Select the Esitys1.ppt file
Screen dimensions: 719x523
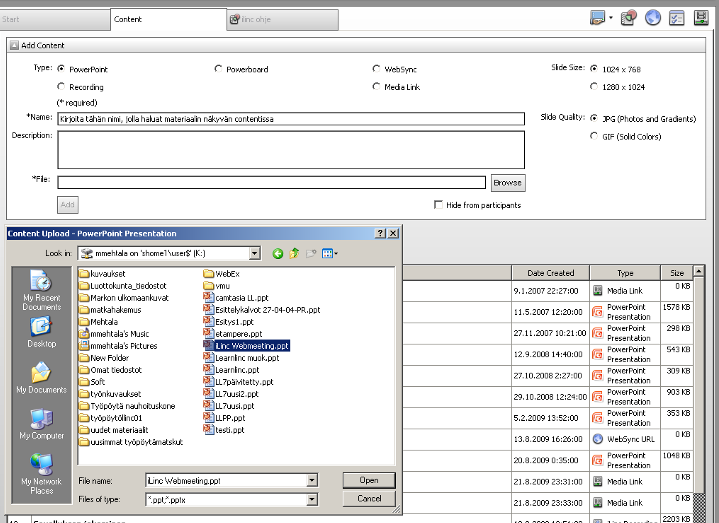(x=228, y=322)
